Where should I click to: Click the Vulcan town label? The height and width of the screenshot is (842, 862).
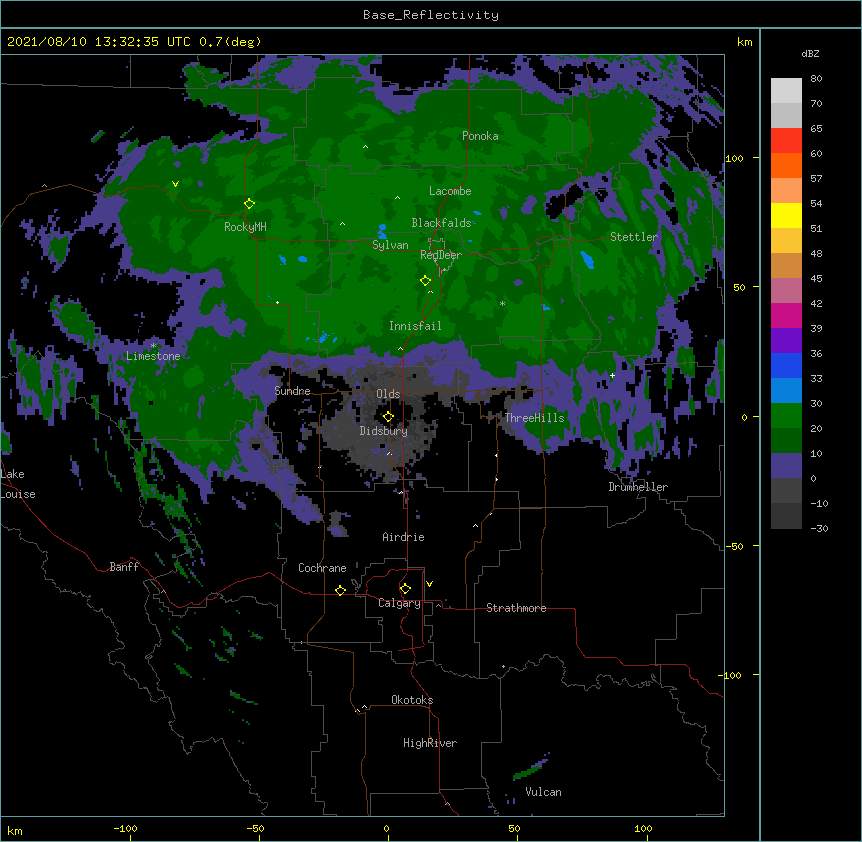[x=543, y=792]
